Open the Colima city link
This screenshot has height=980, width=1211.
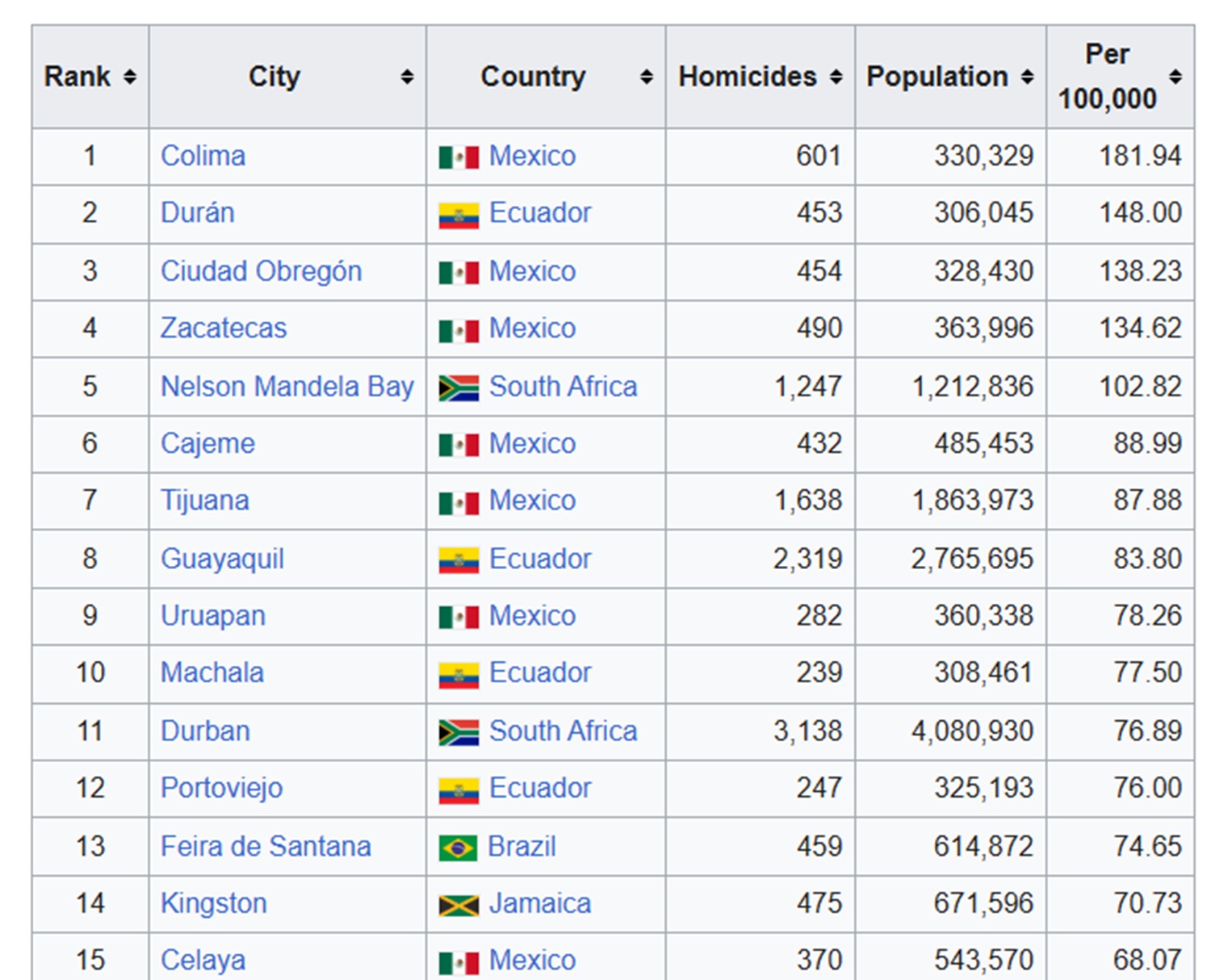[203, 156]
